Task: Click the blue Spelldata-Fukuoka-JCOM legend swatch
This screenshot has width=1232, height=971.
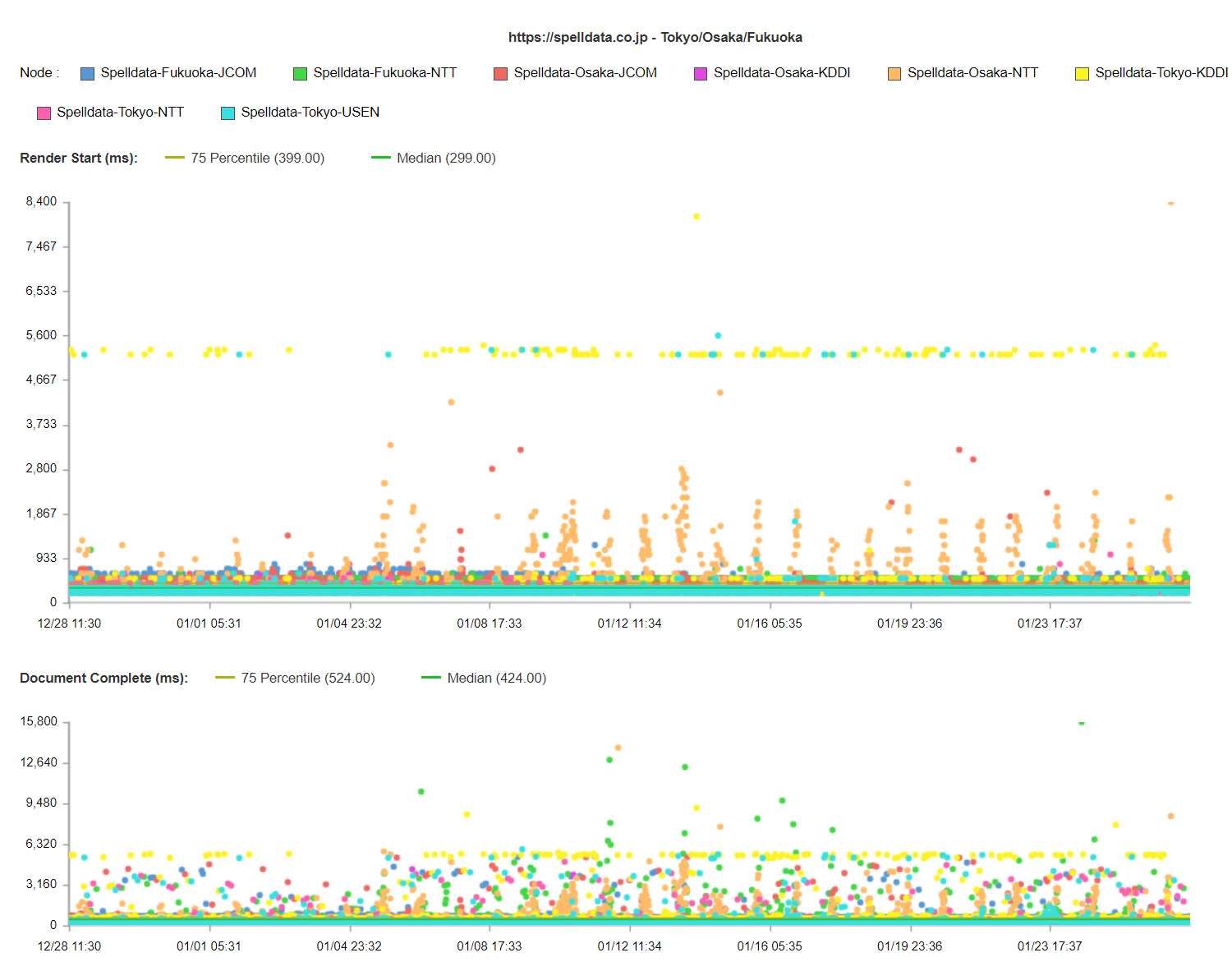Action: coord(87,73)
